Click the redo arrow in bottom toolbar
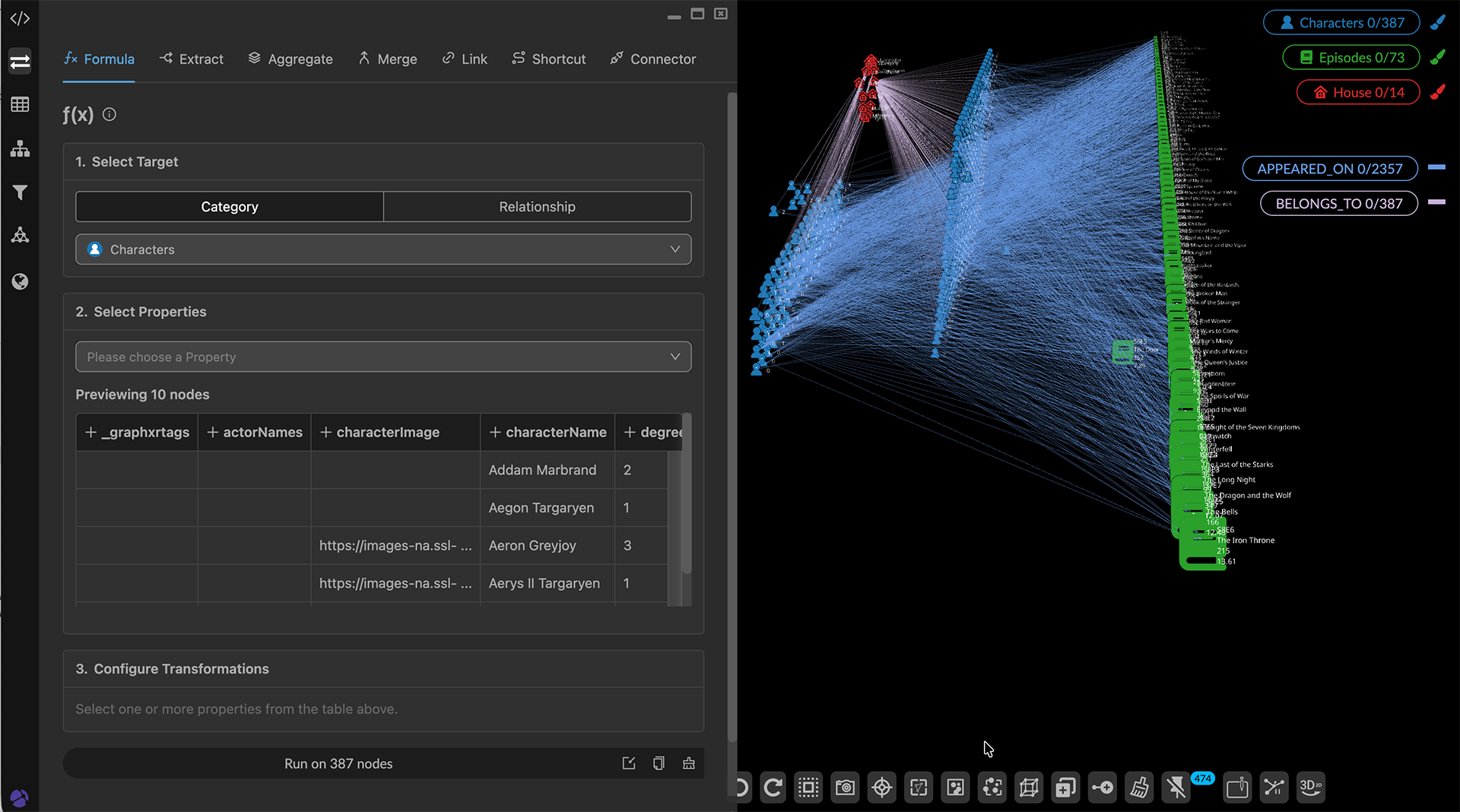The image size is (1460, 812). point(773,788)
